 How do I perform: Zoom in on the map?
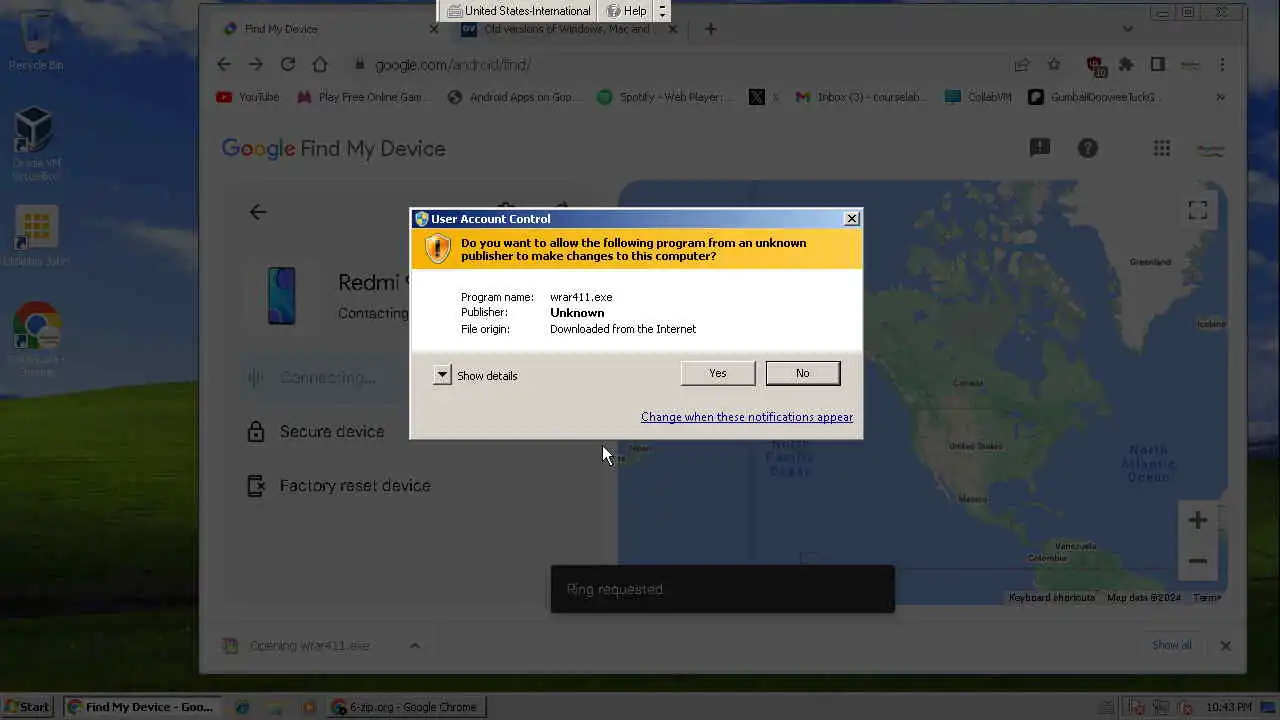coord(1198,520)
